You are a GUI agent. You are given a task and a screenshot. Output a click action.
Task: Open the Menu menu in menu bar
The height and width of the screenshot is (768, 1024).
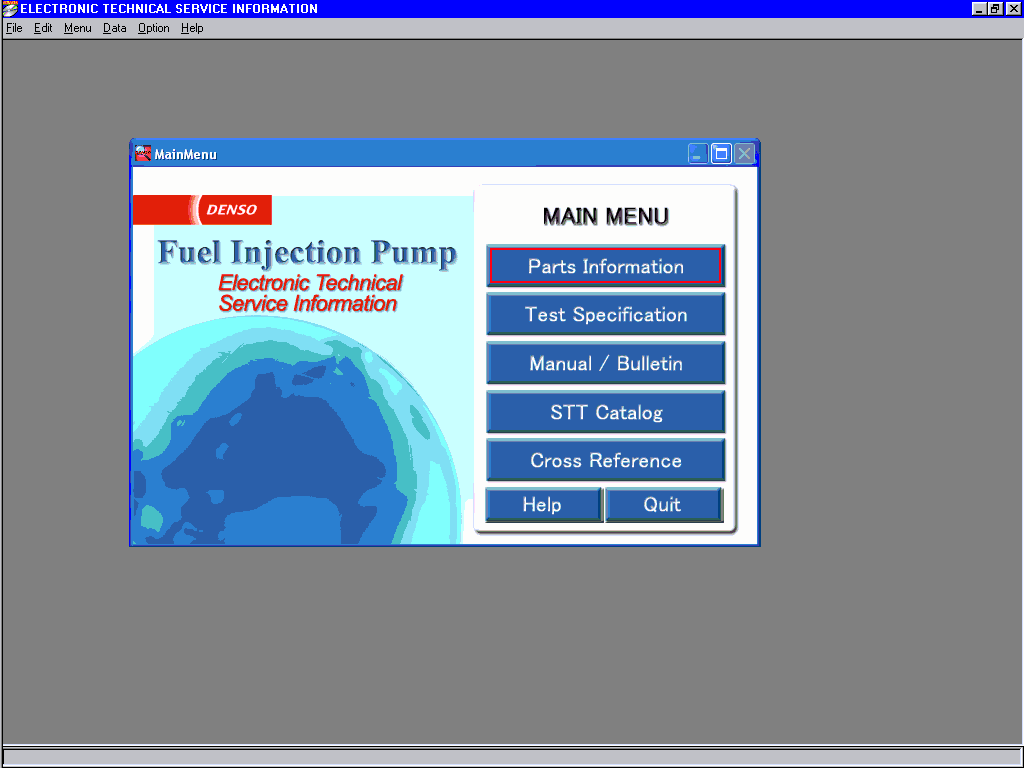tap(78, 28)
